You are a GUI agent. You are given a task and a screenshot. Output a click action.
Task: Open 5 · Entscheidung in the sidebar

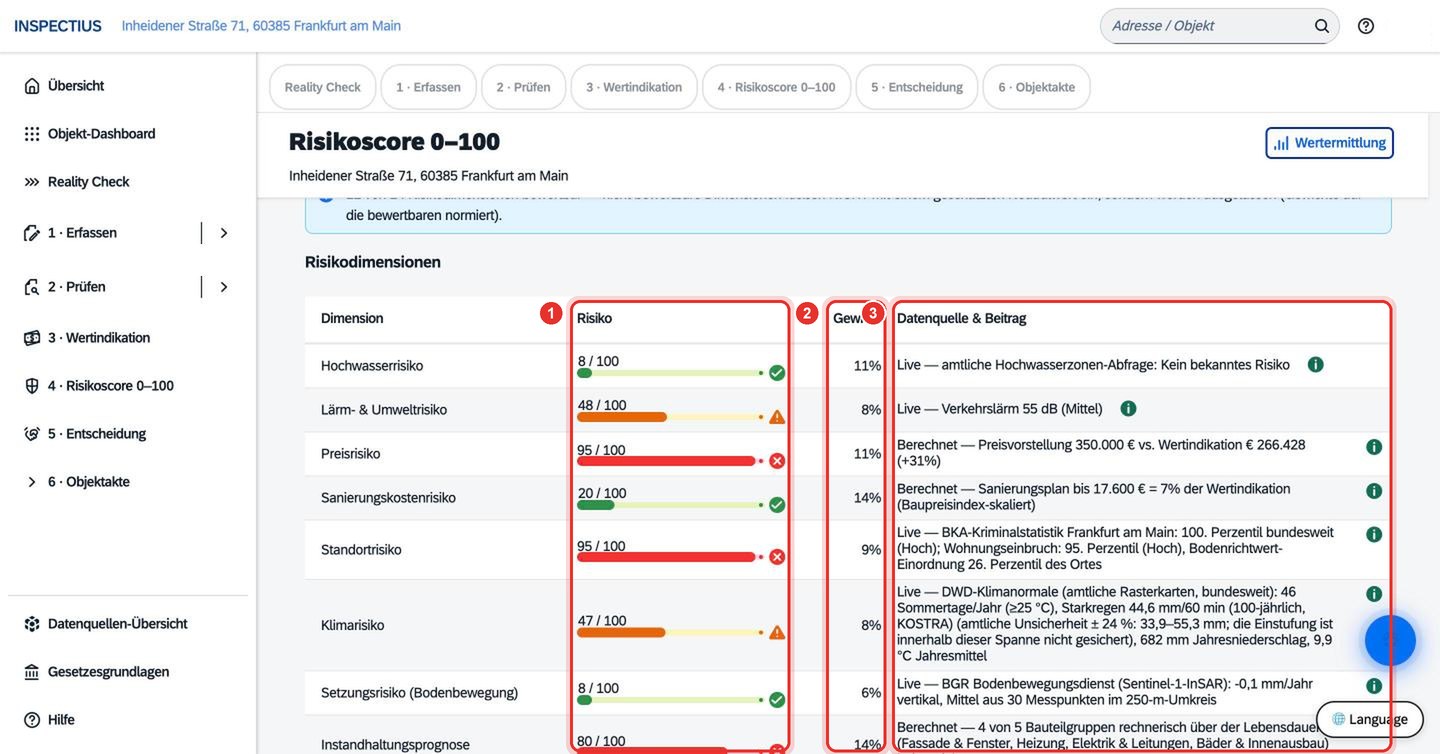pyautogui.click(x=128, y=434)
